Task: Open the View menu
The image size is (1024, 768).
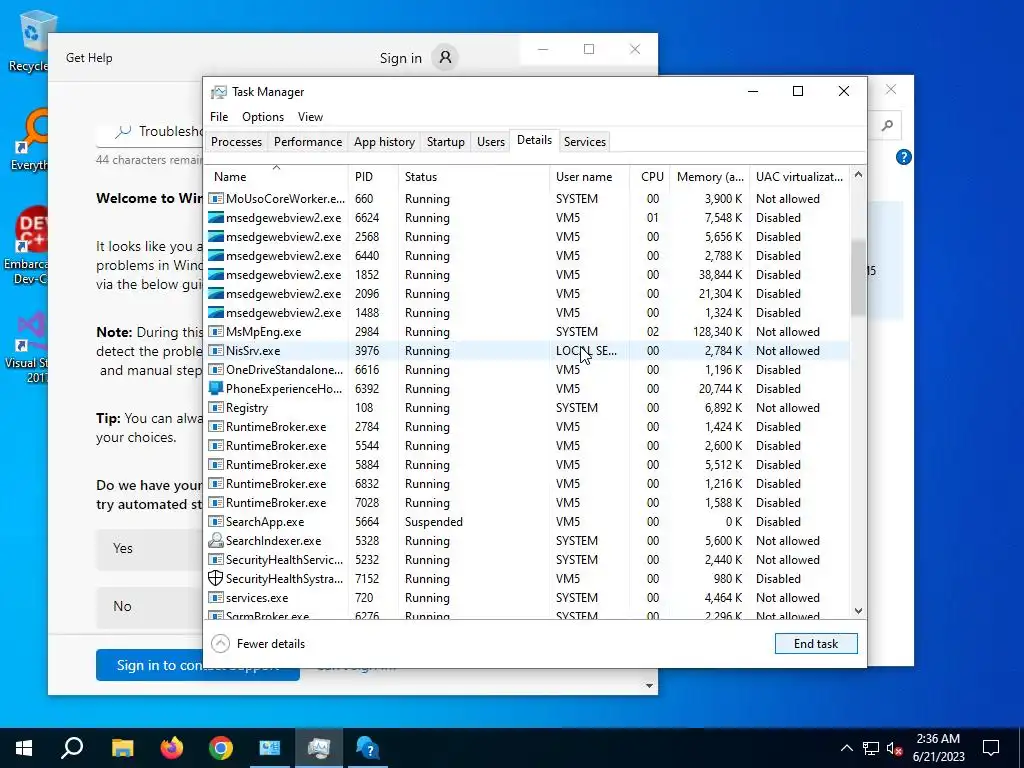Action: coord(310,117)
